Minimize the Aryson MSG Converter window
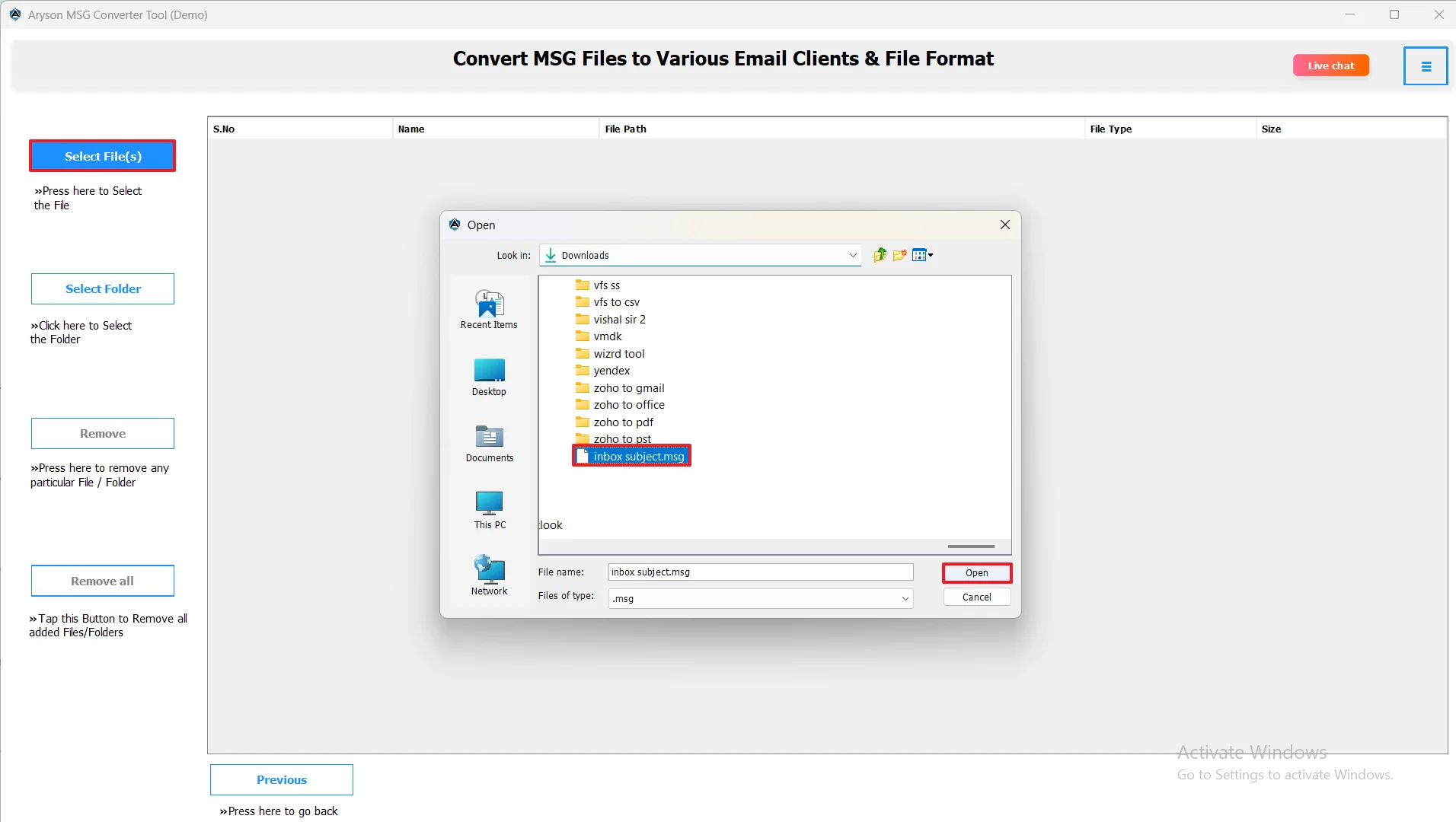 [x=1350, y=14]
